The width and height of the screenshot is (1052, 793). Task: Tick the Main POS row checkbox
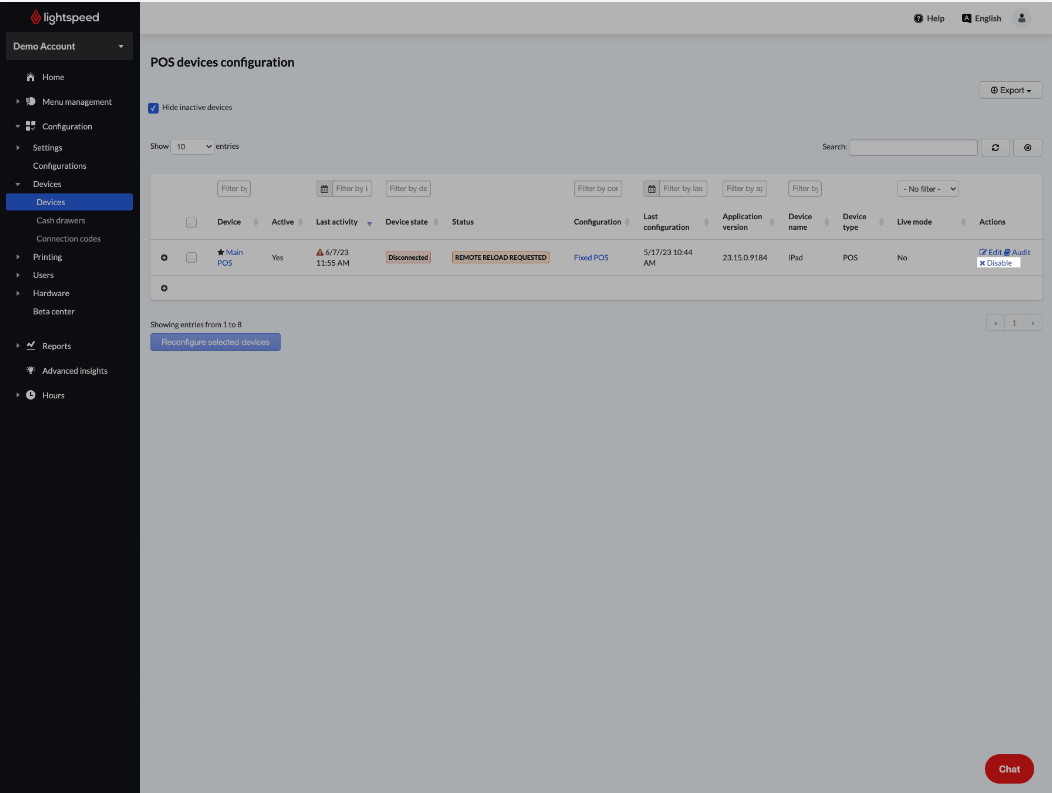191,258
